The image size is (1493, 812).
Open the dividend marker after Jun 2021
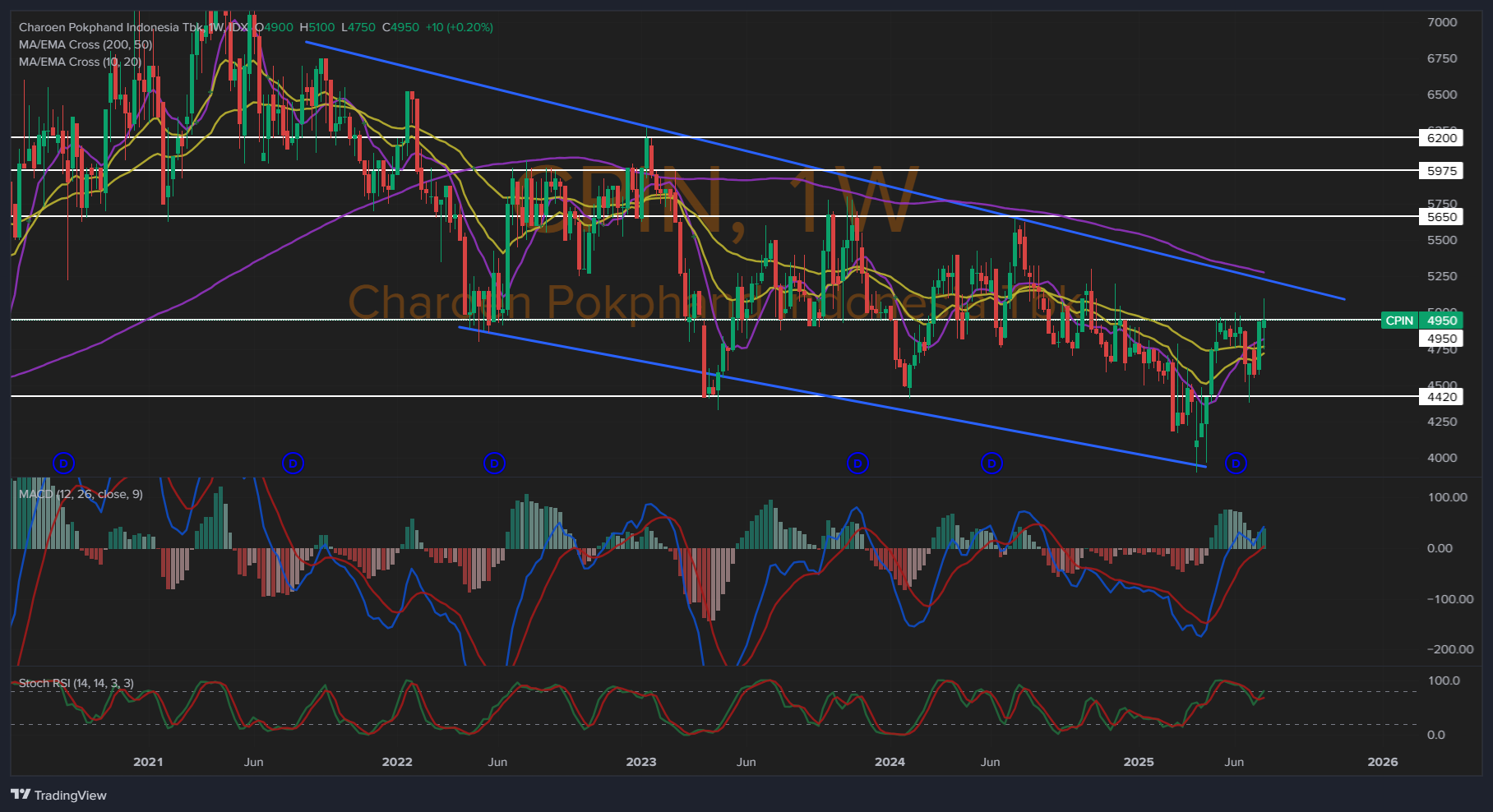coord(293,464)
